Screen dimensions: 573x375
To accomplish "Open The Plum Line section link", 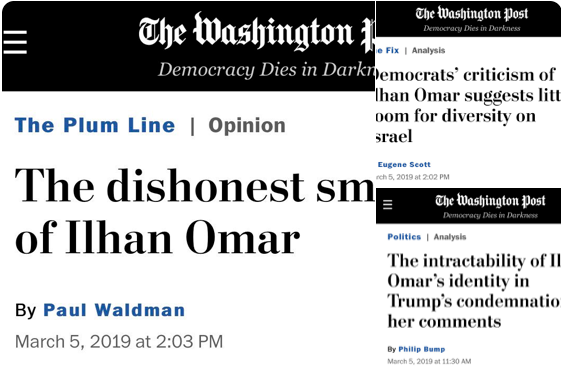I will (95, 125).
